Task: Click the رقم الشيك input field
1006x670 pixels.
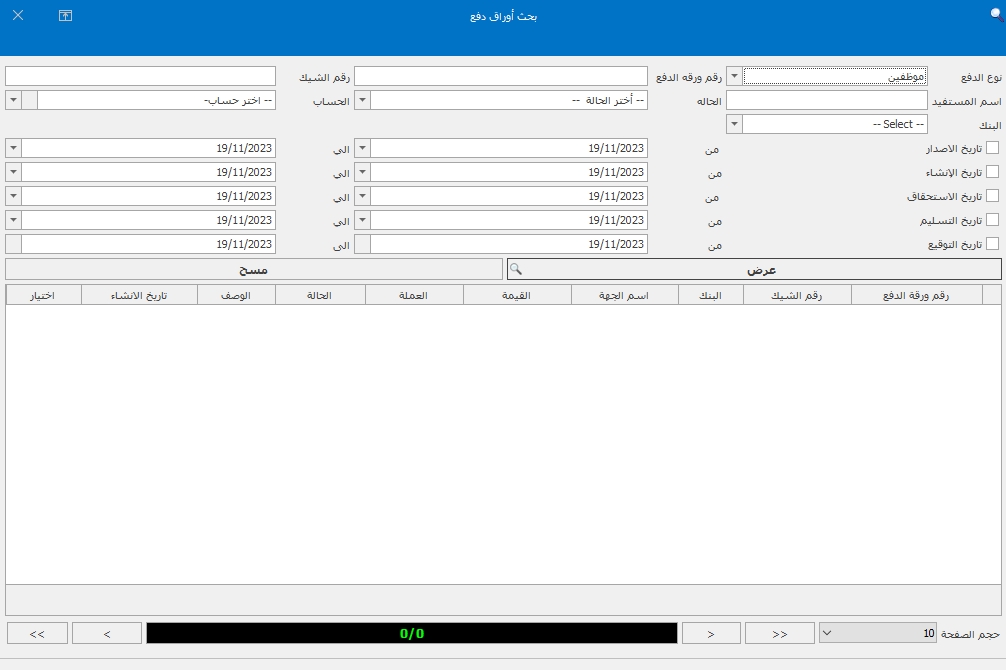Action: coord(140,76)
